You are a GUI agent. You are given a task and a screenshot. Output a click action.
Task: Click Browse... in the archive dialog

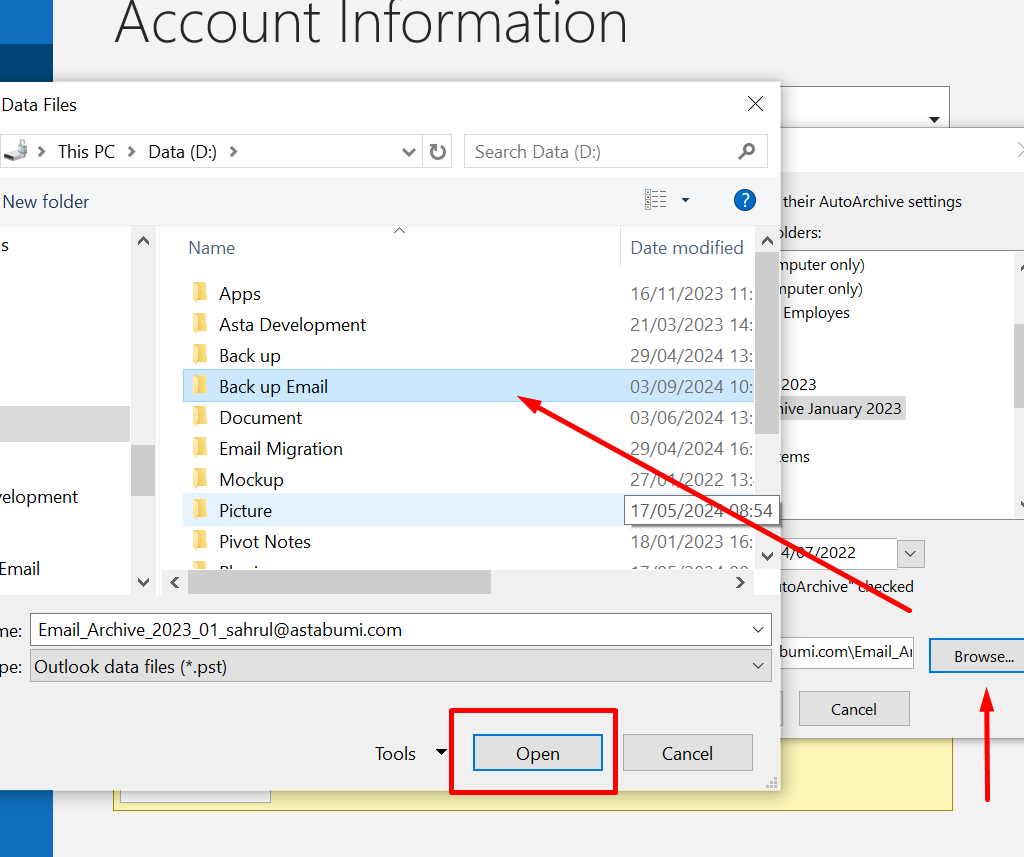tap(982, 656)
